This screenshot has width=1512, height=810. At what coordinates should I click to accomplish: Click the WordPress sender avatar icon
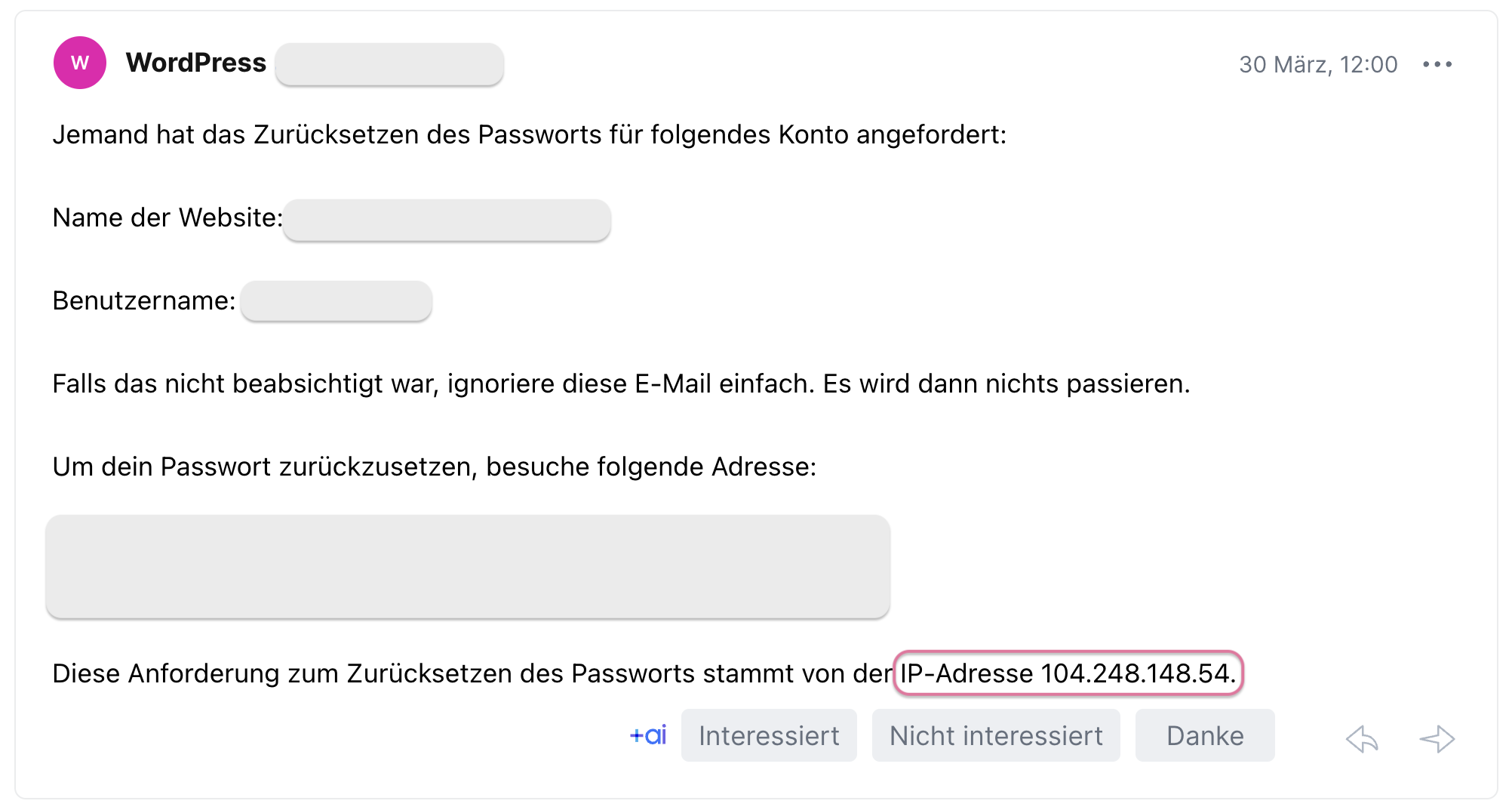coord(79,63)
